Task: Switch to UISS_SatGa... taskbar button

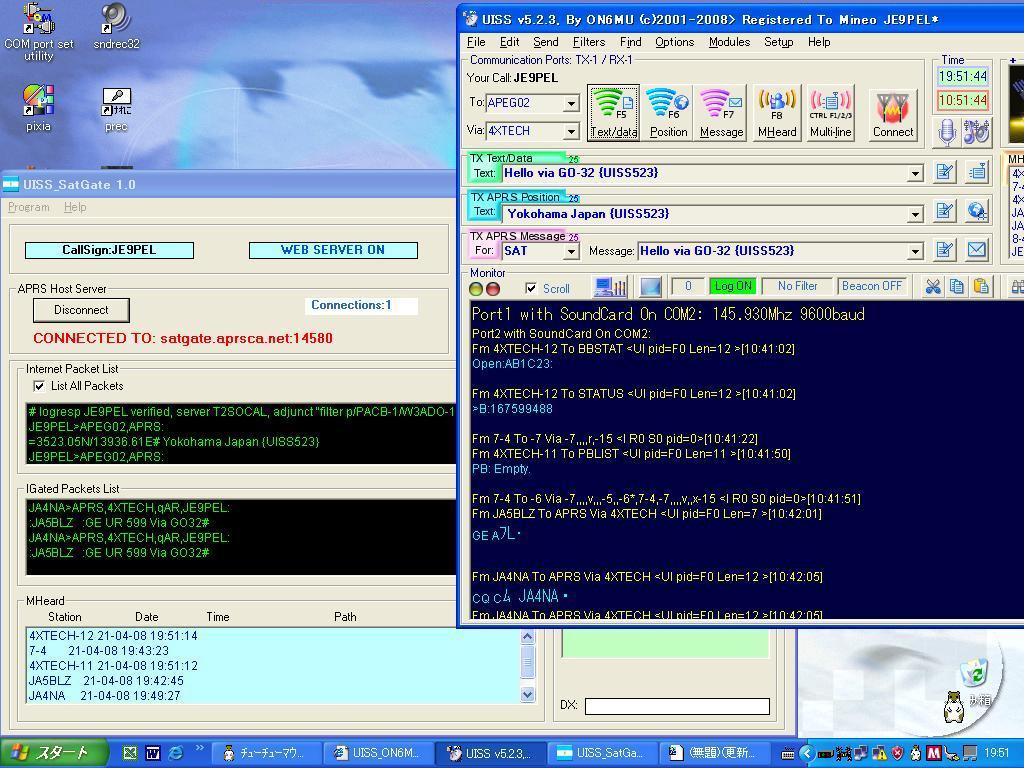Action: coord(601,753)
